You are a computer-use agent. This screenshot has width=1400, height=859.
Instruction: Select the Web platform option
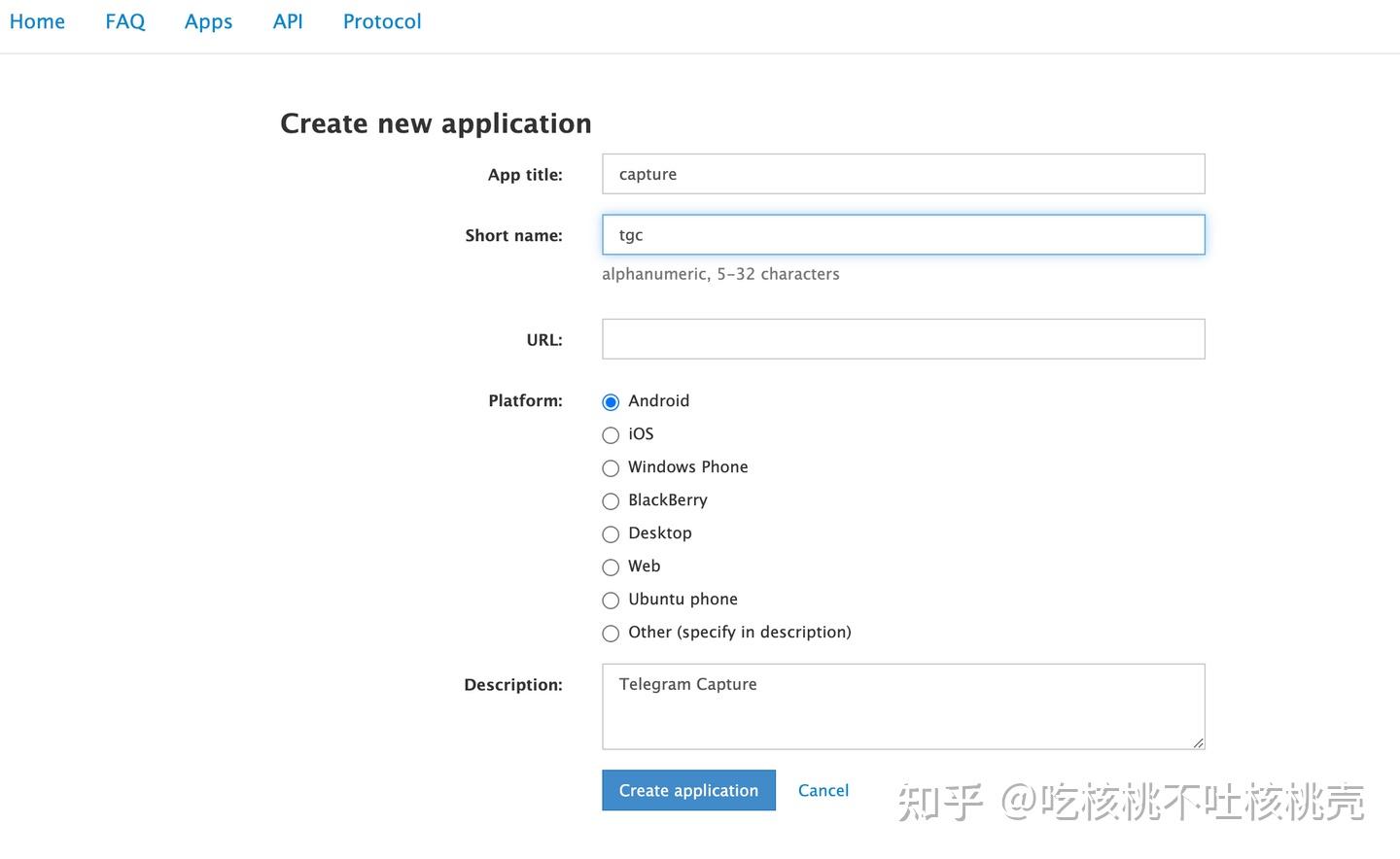pyautogui.click(x=611, y=567)
